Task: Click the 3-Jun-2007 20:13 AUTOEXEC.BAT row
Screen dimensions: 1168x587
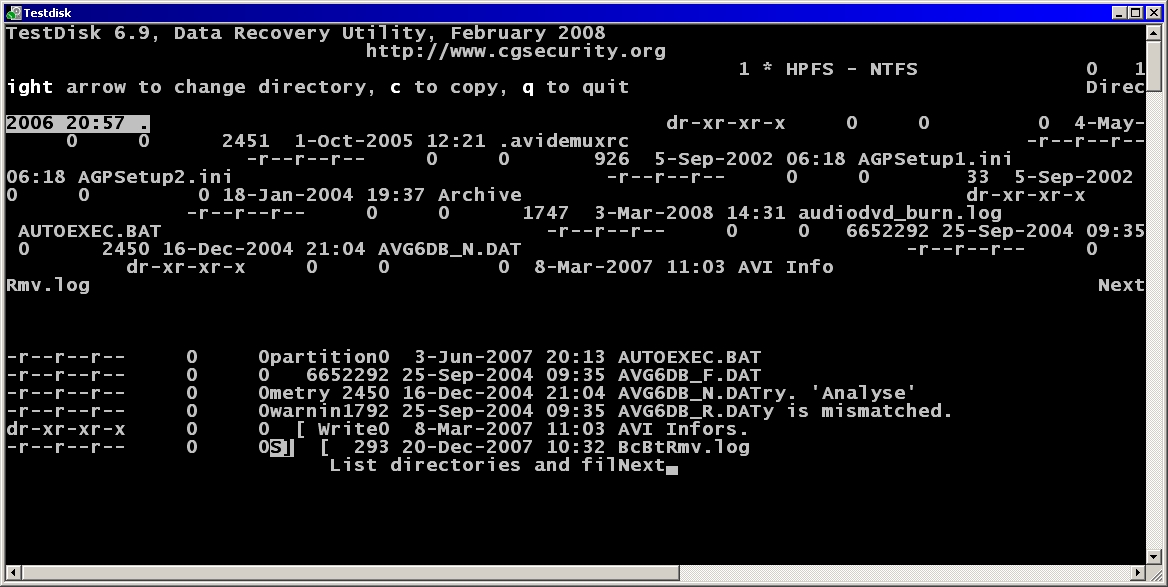Action: (384, 357)
